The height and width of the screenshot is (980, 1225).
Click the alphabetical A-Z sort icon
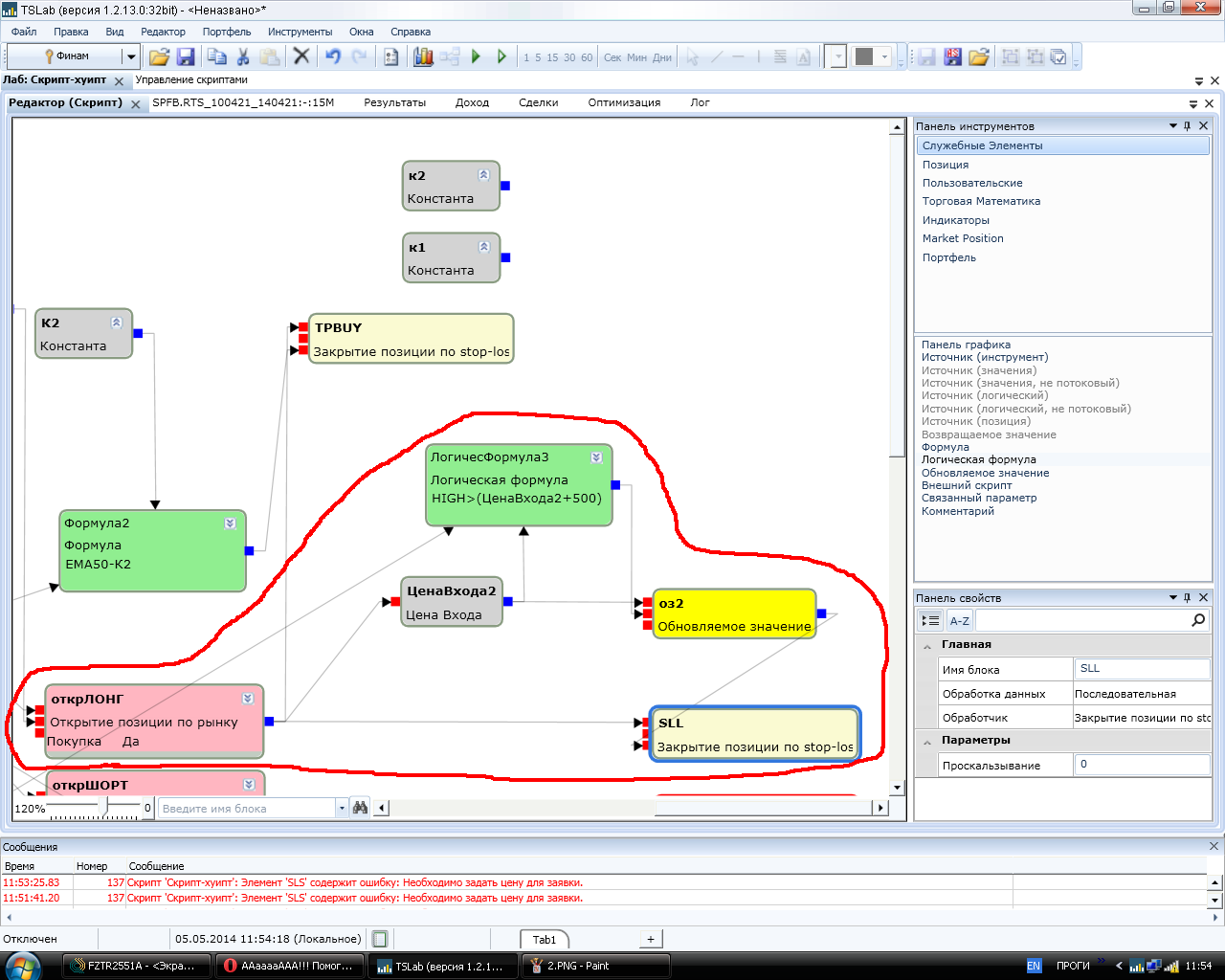pyautogui.click(x=959, y=621)
